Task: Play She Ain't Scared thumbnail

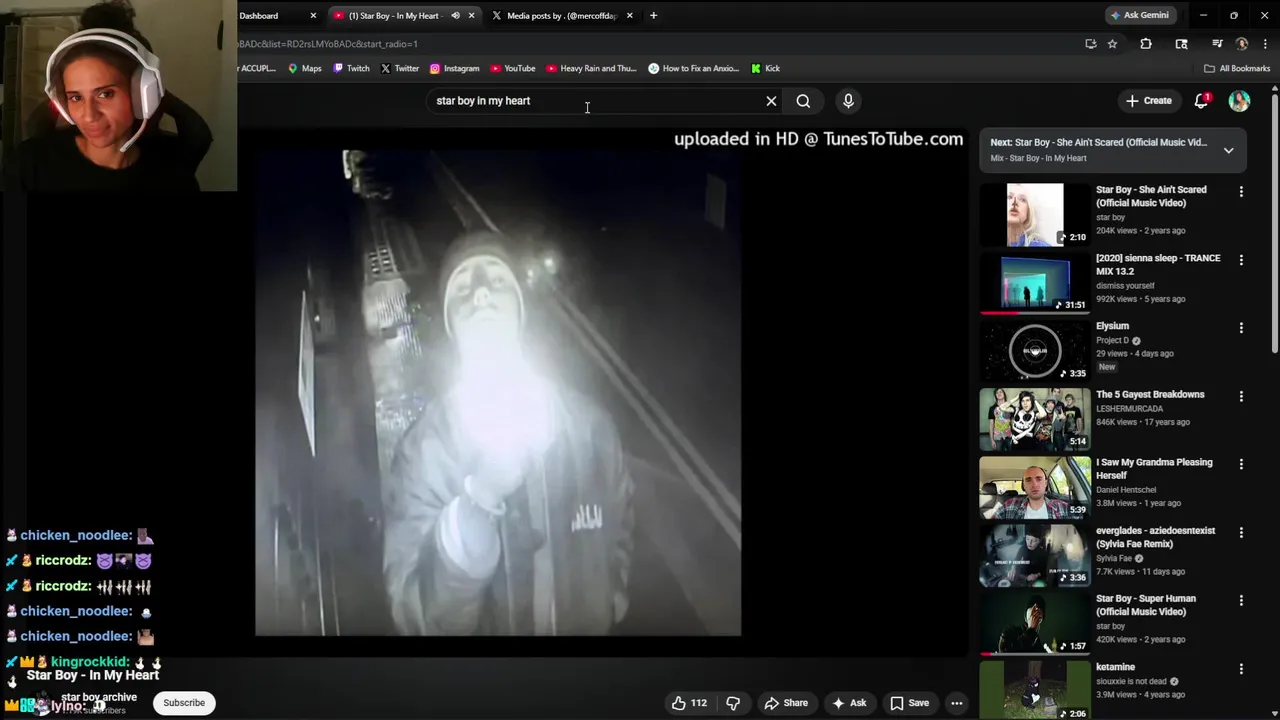Action: coord(1035,214)
